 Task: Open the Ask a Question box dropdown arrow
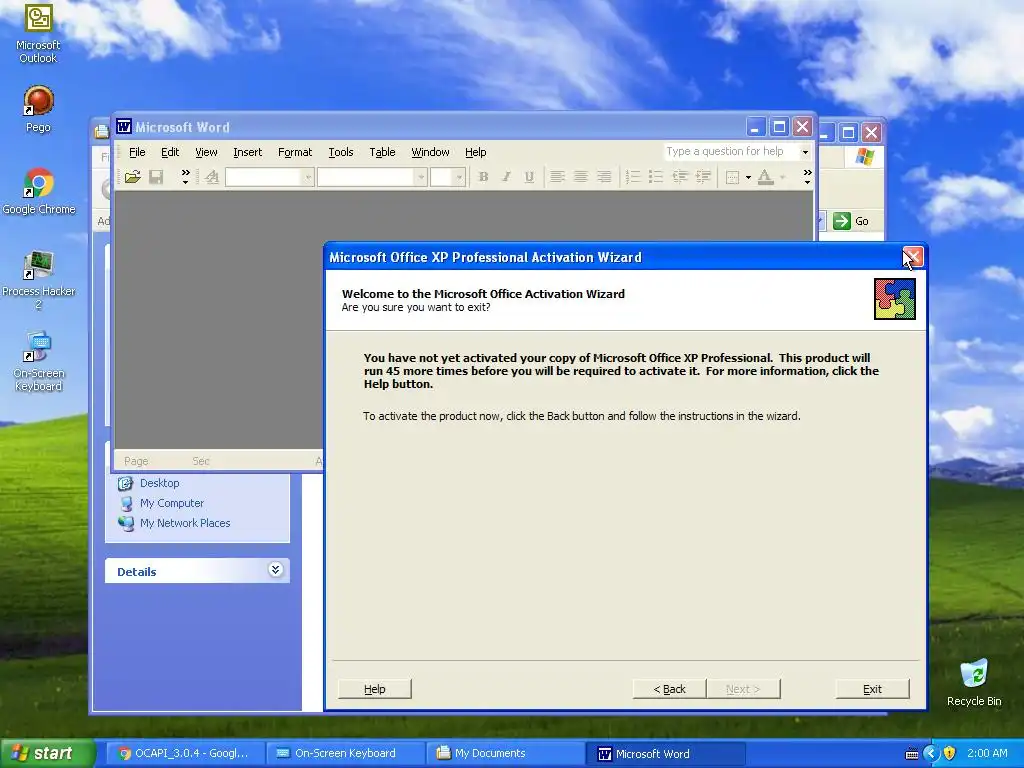(x=805, y=152)
